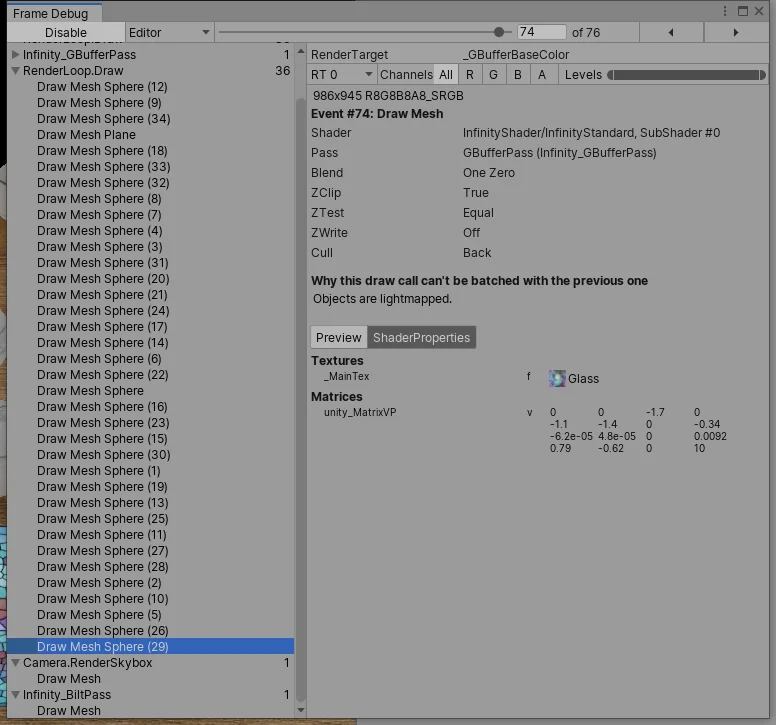Click the event number field showing 74
This screenshot has width=776, height=725.
click(x=541, y=33)
